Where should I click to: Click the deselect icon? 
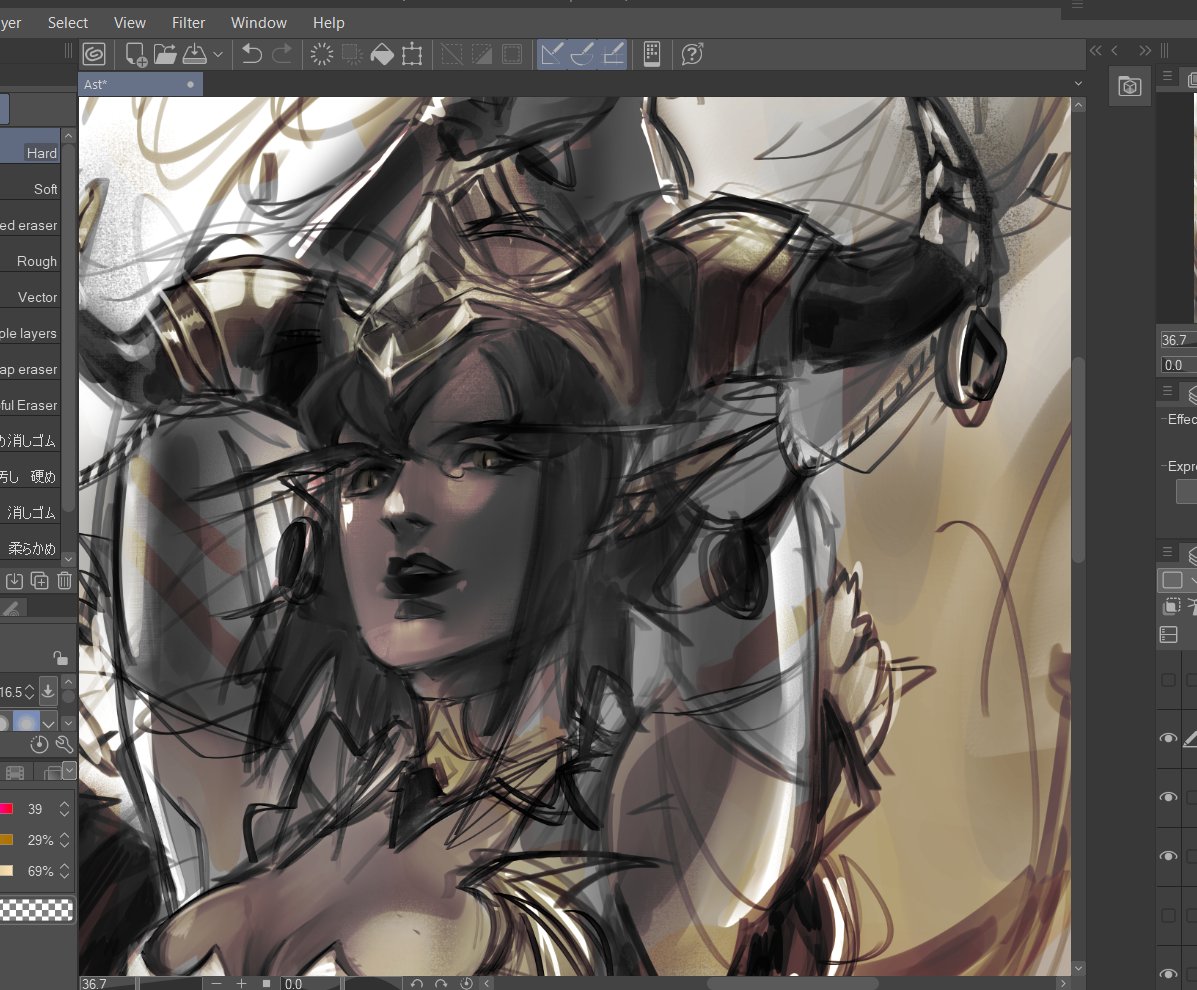pos(452,54)
